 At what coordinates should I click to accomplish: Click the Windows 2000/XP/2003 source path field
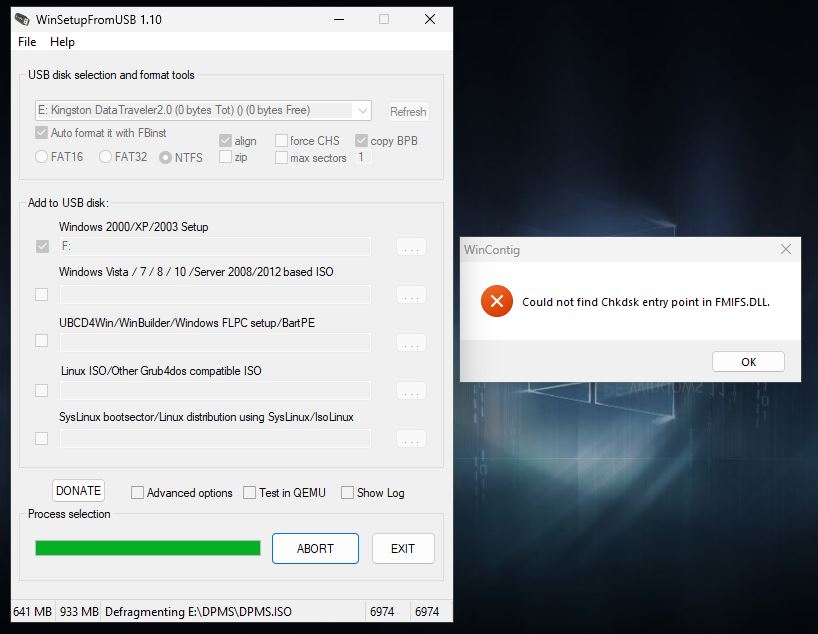215,246
